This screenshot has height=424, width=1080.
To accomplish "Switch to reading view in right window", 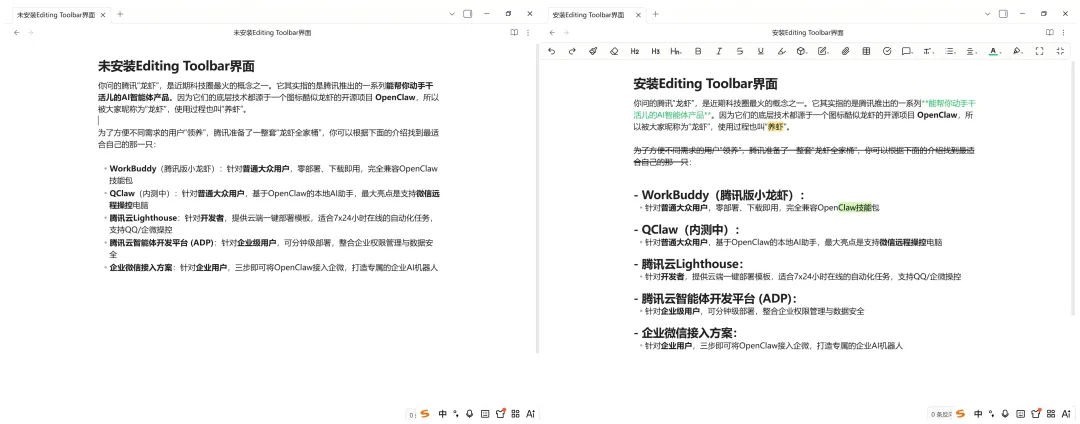I will (1050, 32).
